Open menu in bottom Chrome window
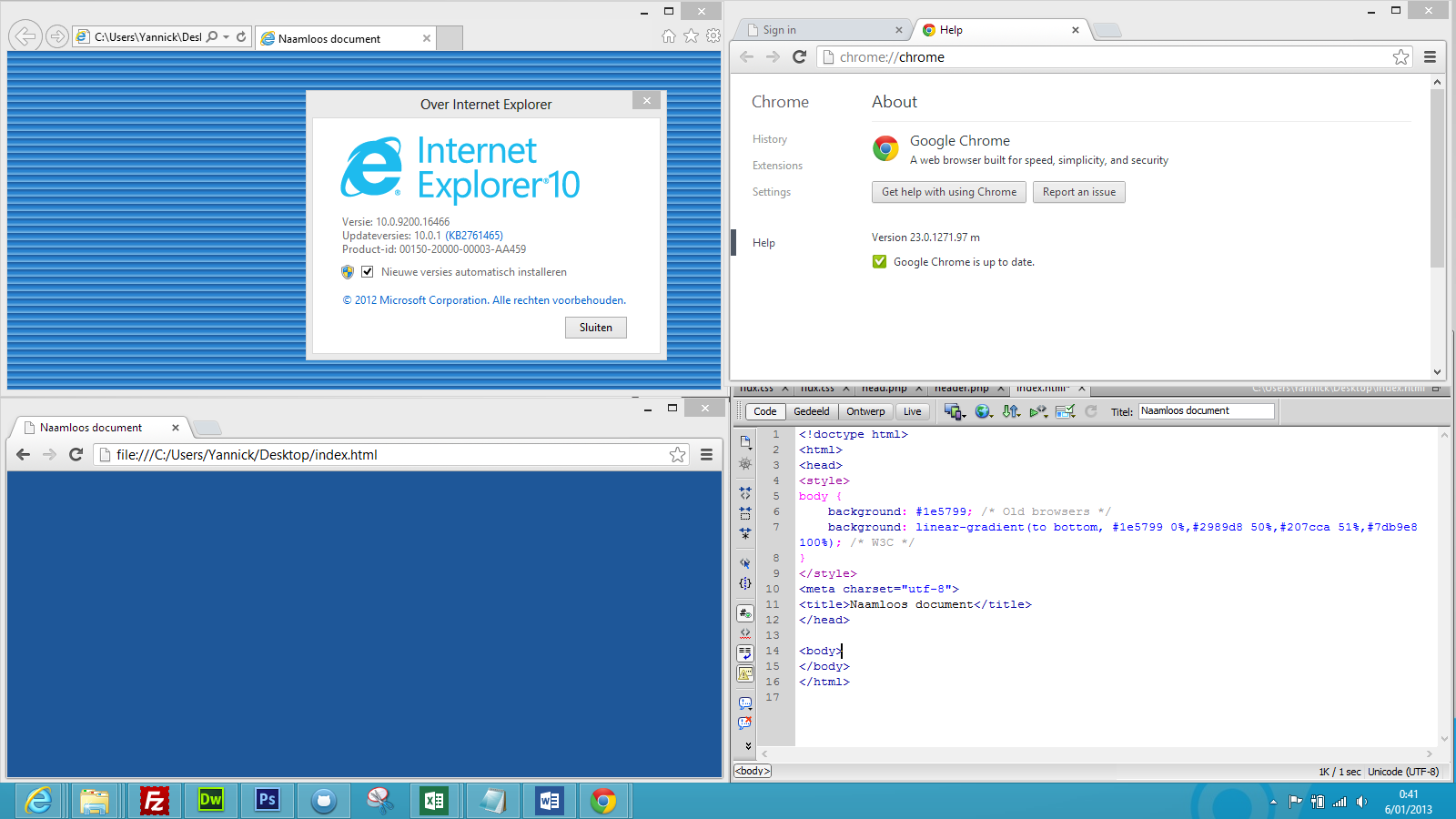Screen dimensions: 1456x819 coord(706,455)
